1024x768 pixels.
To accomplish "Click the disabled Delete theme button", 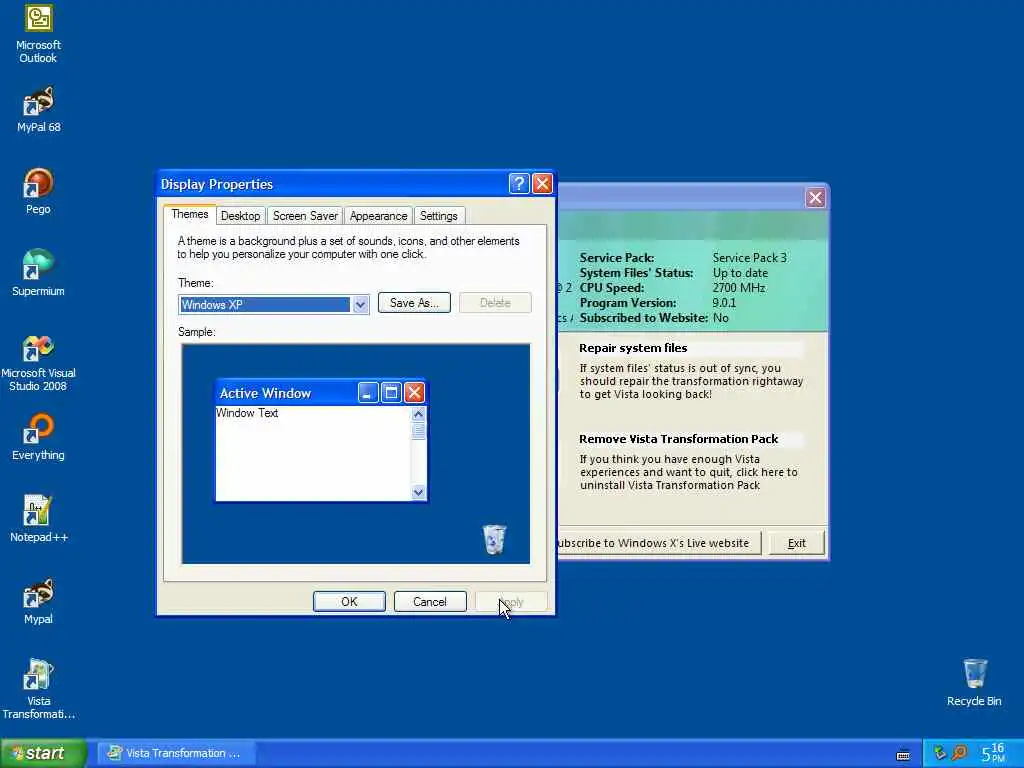I will (x=495, y=303).
